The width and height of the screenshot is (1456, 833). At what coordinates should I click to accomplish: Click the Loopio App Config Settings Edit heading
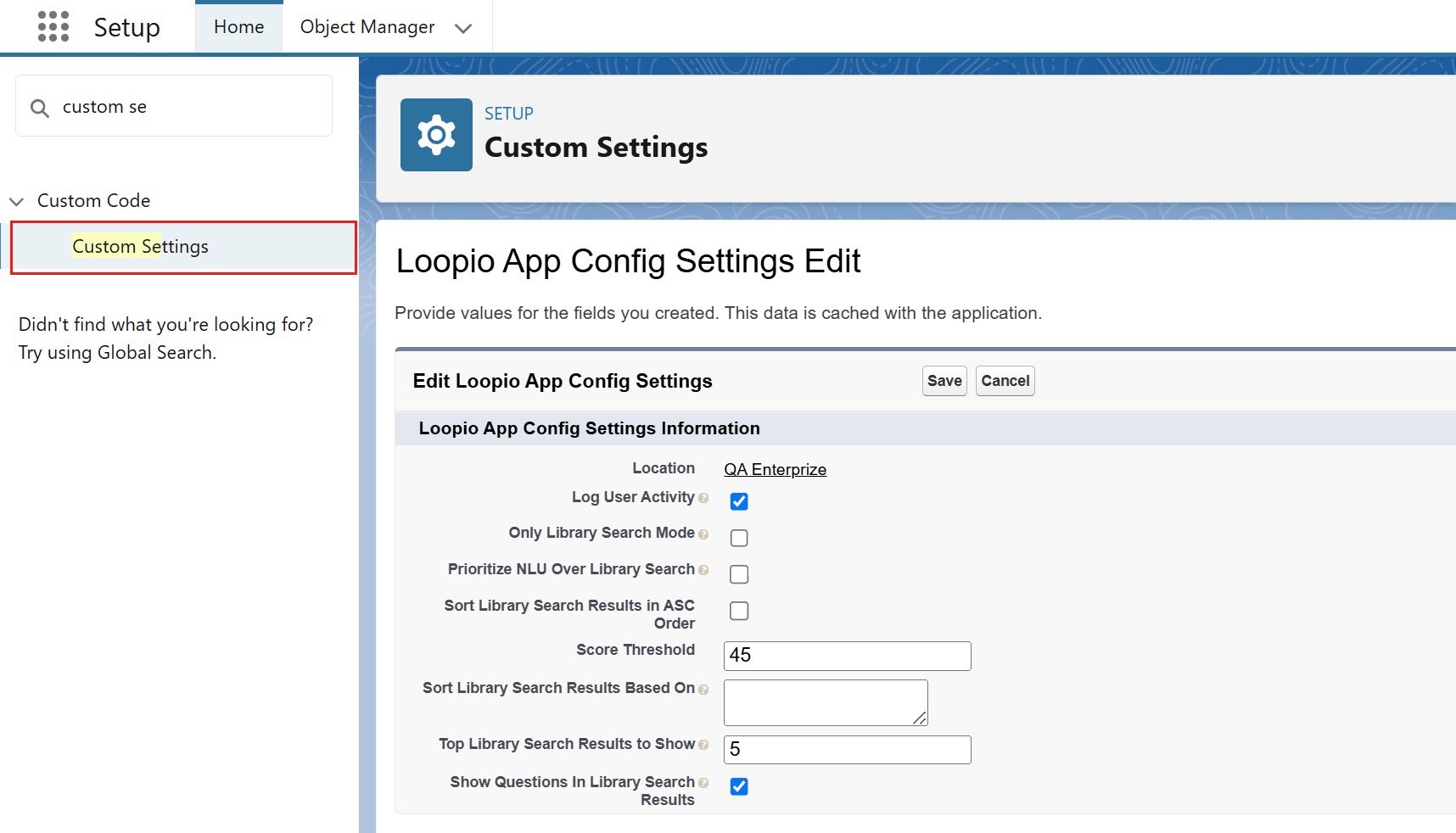pyautogui.click(x=629, y=261)
